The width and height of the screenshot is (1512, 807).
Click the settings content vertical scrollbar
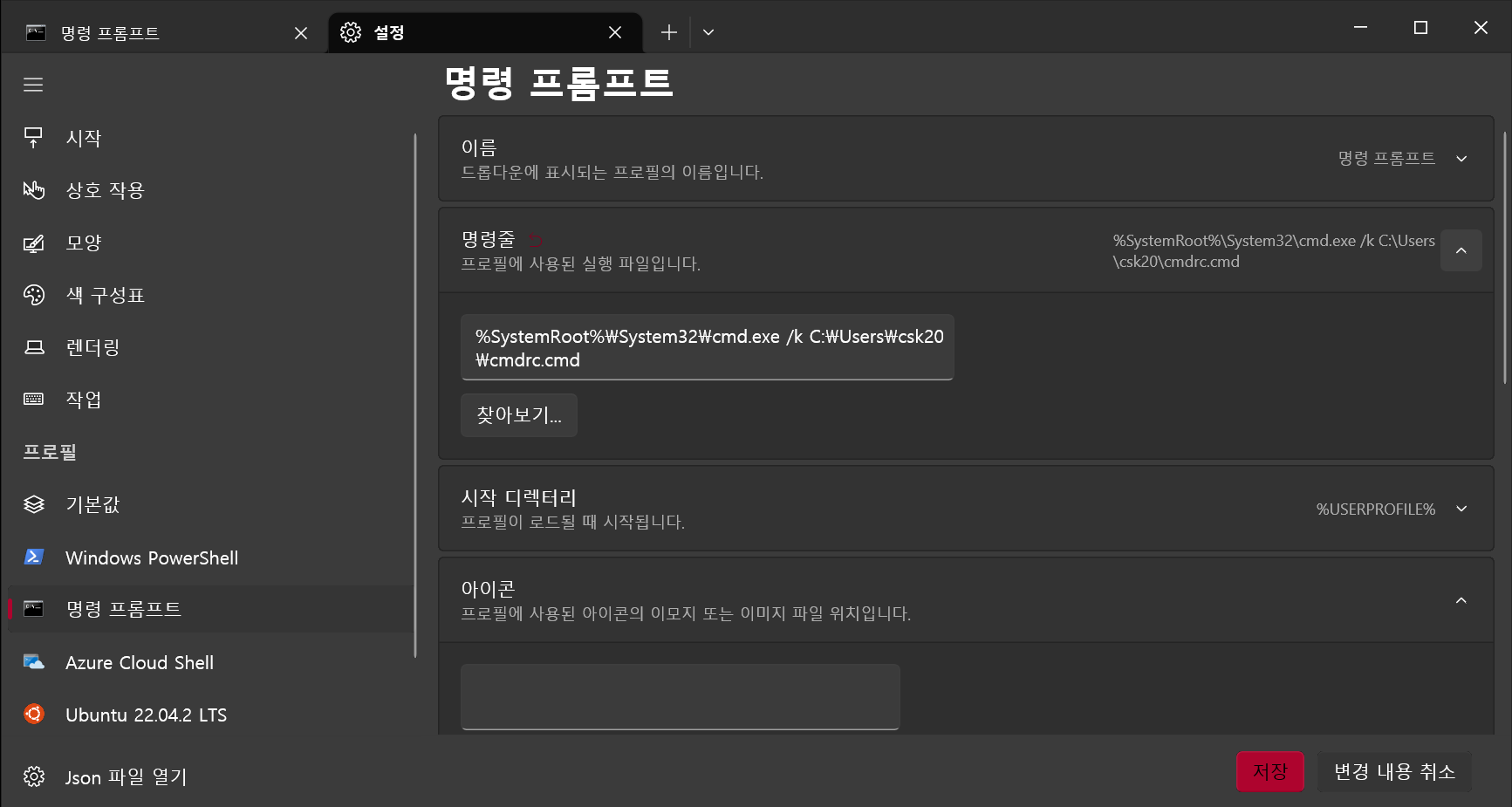click(x=1505, y=257)
